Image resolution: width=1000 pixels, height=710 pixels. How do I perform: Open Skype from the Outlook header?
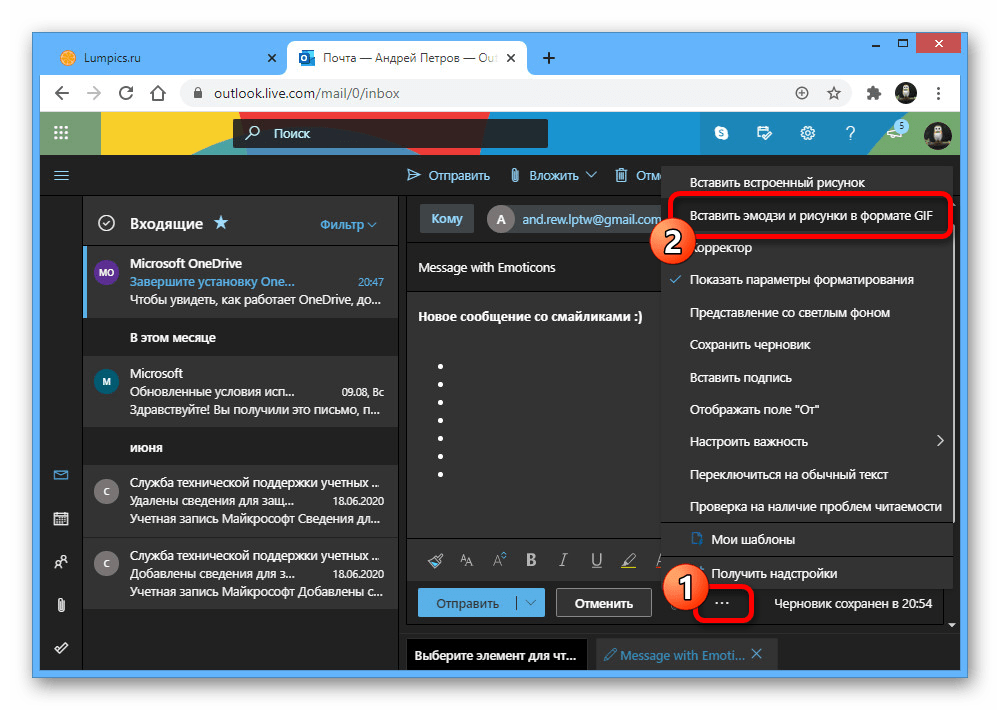pyautogui.click(x=721, y=133)
